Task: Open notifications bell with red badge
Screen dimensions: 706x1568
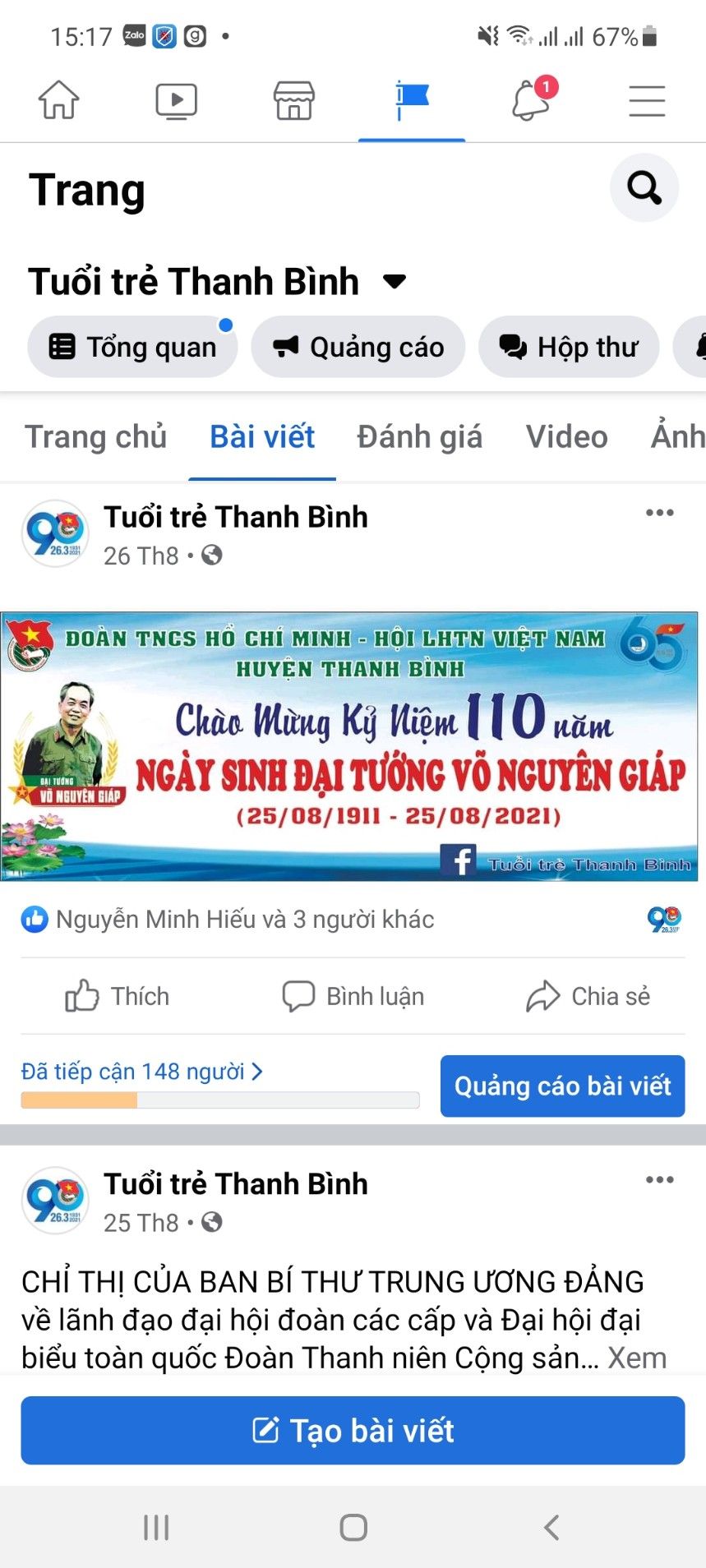Action: pos(532,99)
